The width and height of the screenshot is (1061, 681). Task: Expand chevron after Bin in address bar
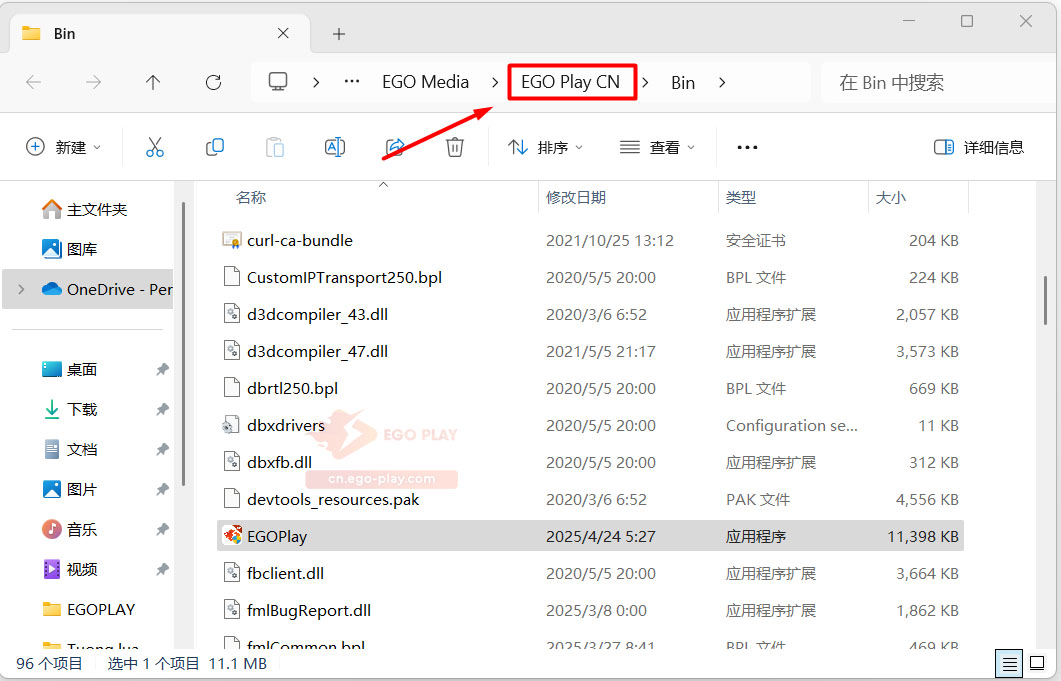pyautogui.click(x=722, y=83)
